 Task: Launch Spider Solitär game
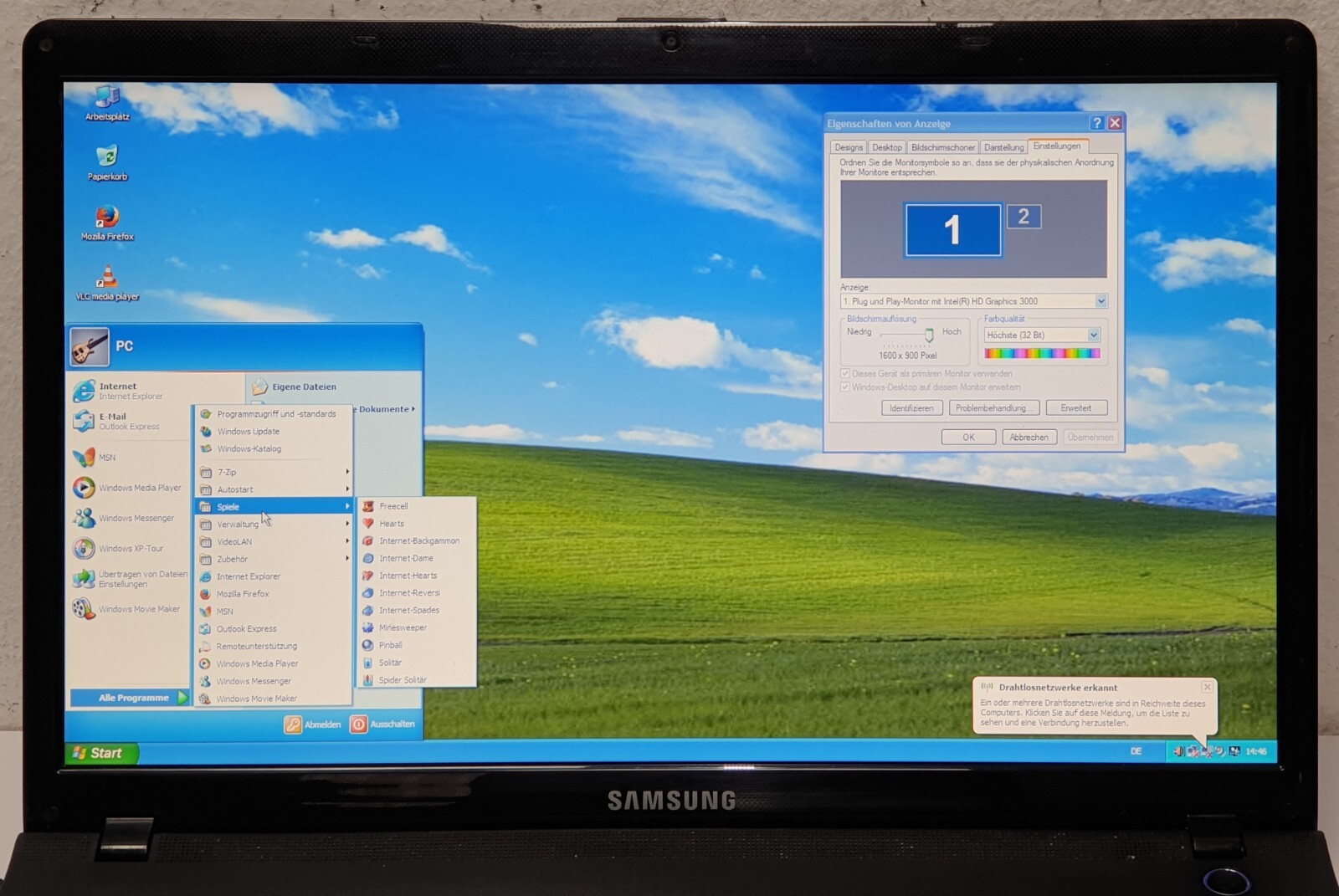(x=416, y=680)
